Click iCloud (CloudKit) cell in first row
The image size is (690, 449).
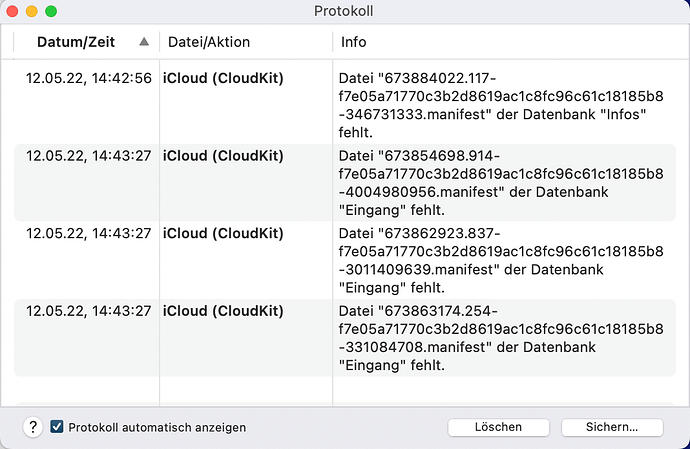tap(223, 78)
